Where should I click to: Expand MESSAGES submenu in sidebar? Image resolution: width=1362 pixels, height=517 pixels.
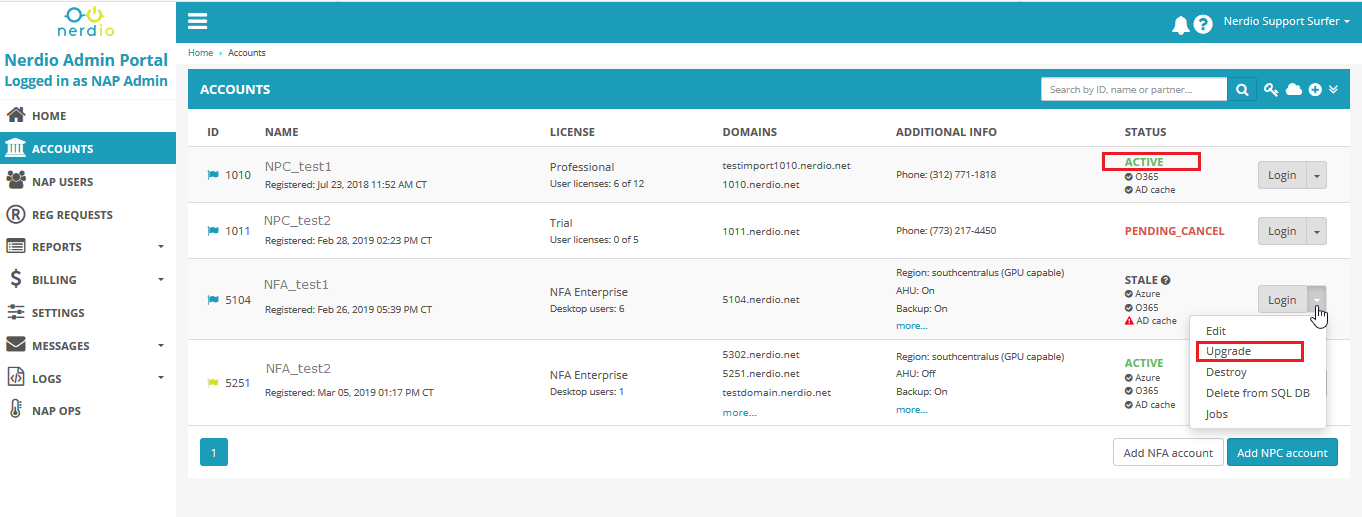pos(88,346)
